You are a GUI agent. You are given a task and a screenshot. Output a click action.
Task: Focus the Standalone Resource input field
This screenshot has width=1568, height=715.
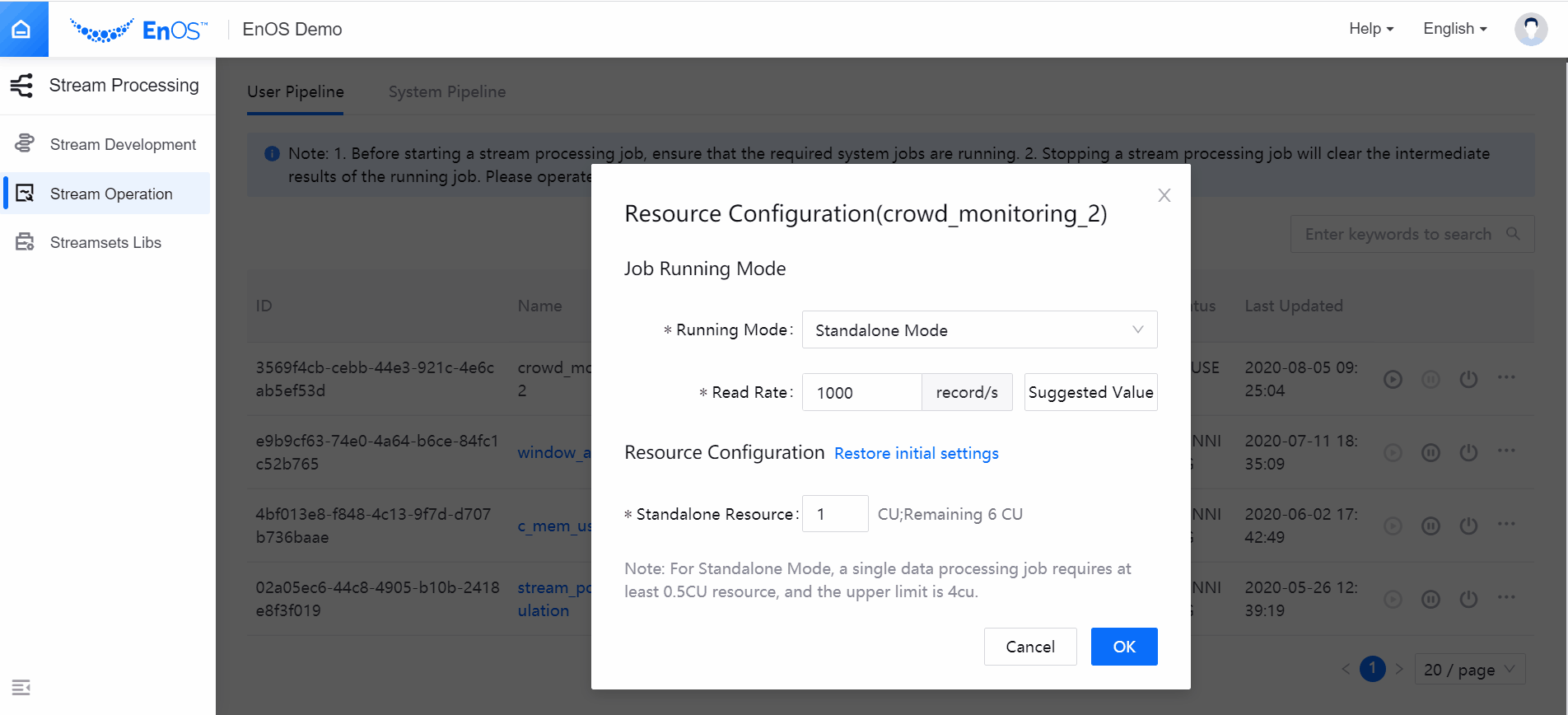(834, 514)
